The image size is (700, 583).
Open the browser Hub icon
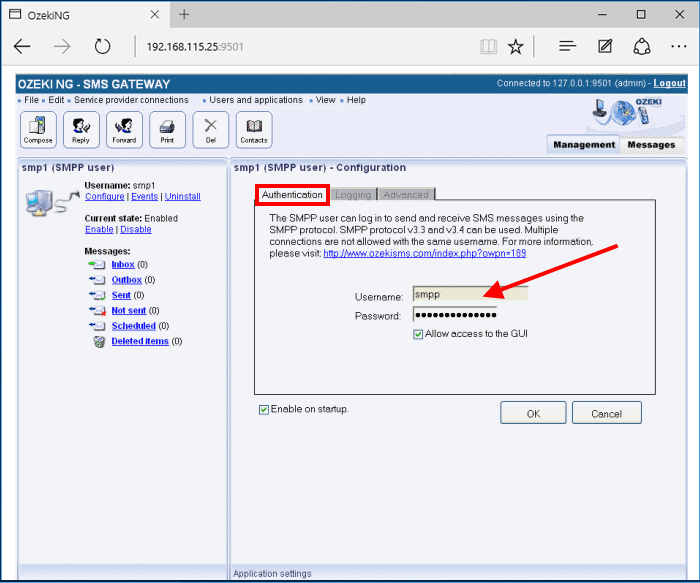click(x=567, y=46)
